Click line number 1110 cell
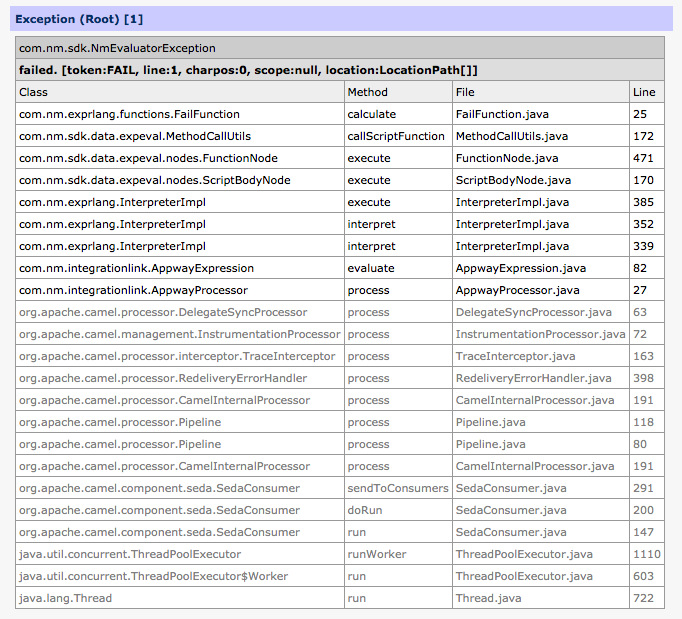The height and width of the screenshot is (619, 682). (647, 554)
